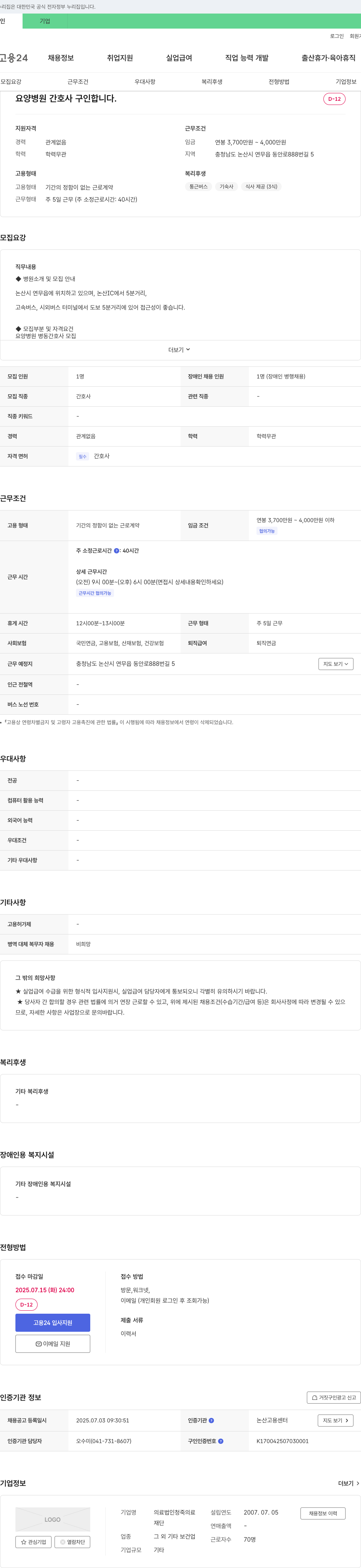
Task: Open the 출산휴가·육아휴직 menu
Action: (x=328, y=58)
